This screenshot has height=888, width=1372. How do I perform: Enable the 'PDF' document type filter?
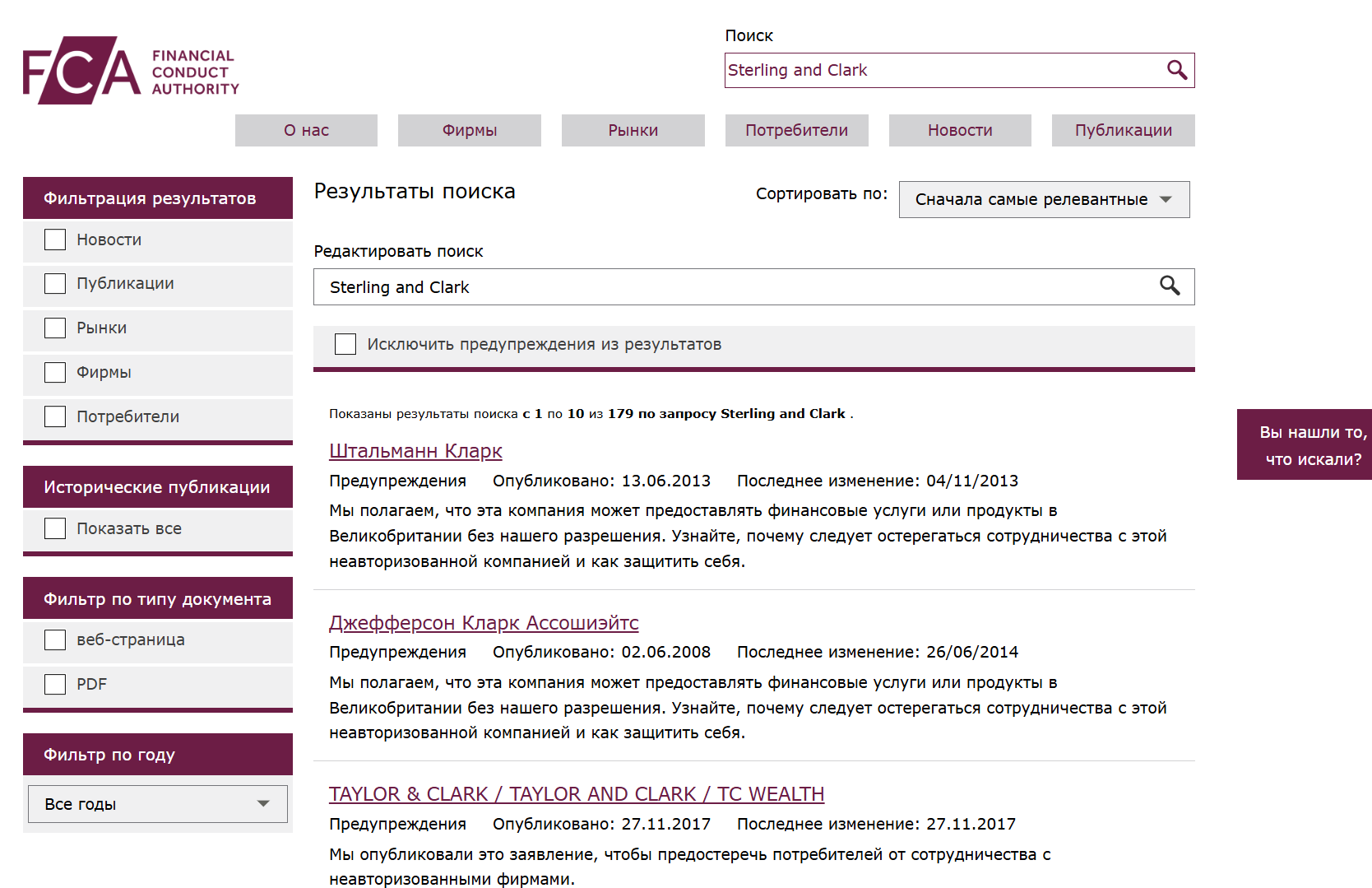click(x=54, y=683)
